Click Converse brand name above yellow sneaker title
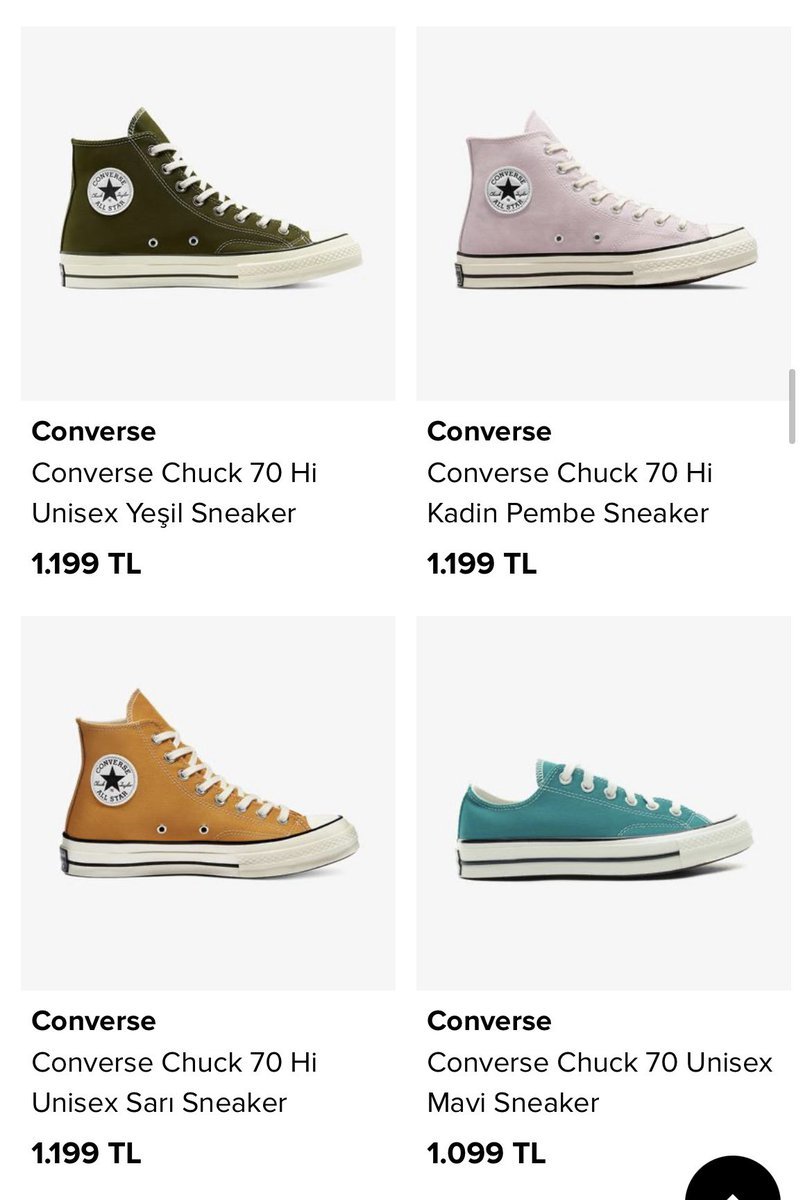 94,1021
